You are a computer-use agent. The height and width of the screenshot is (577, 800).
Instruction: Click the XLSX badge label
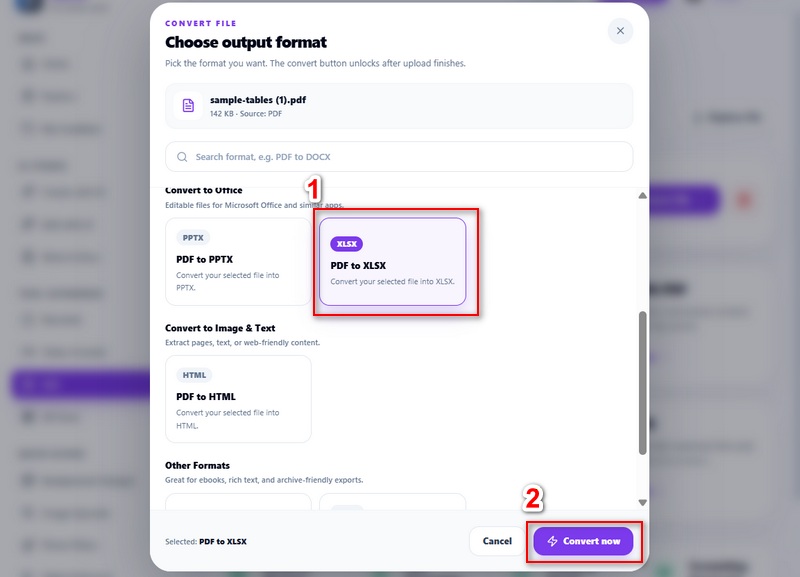[x=346, y=244]
